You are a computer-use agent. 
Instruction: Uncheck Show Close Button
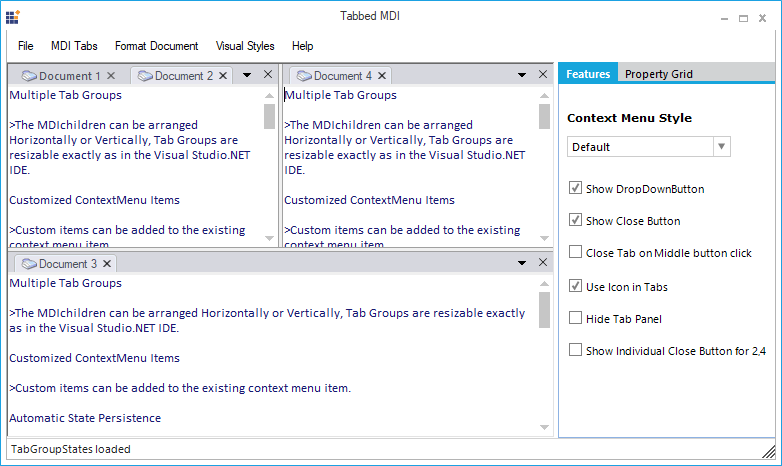pyautogui.click(x=576, y=220)
